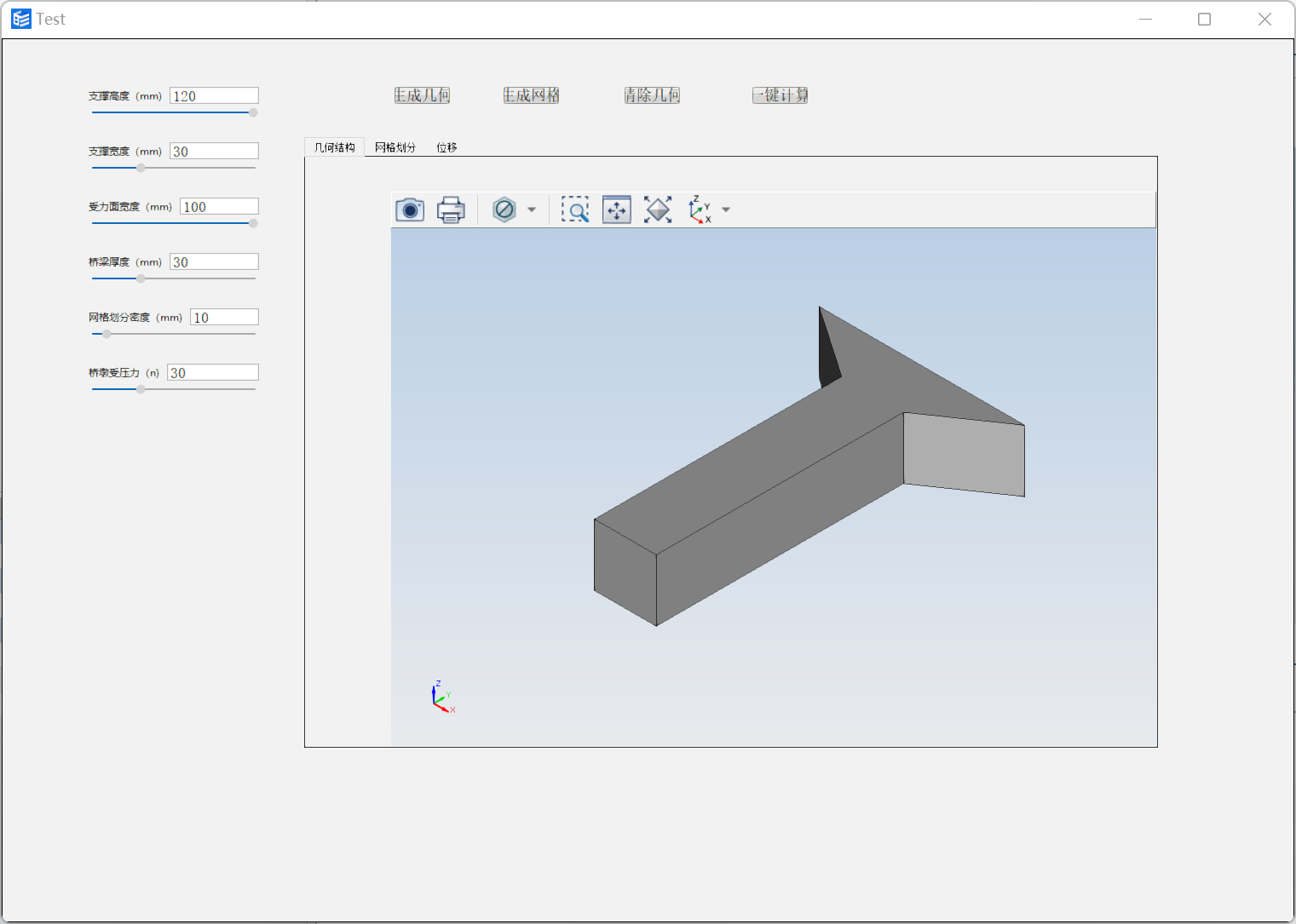Click the 桥墩受压力 input field showing 30
1296x924 pixels.
pos(212,372)
